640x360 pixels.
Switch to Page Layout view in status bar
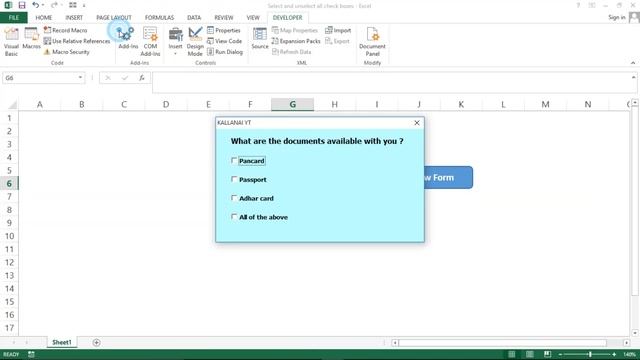529,354
